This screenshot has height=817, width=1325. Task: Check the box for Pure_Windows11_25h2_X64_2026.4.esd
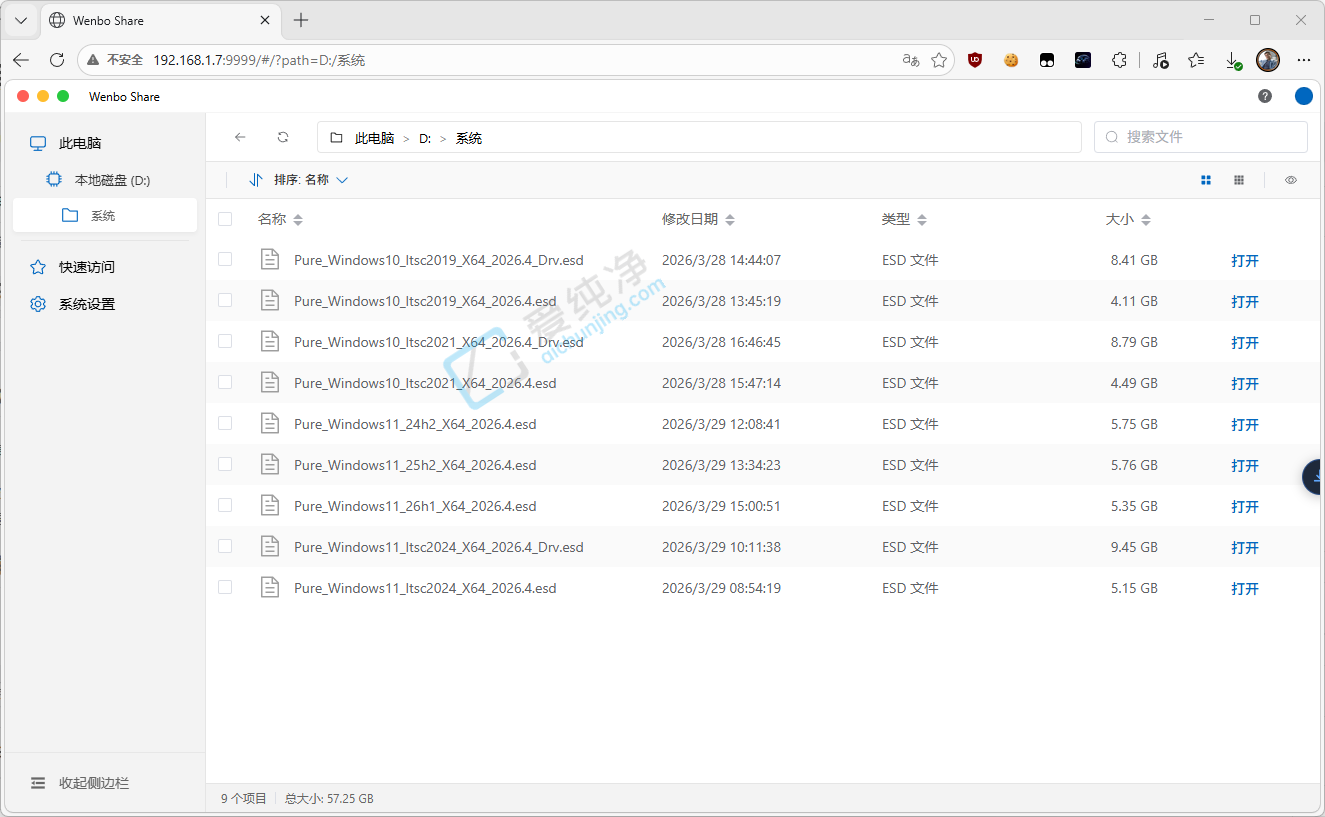225,464
